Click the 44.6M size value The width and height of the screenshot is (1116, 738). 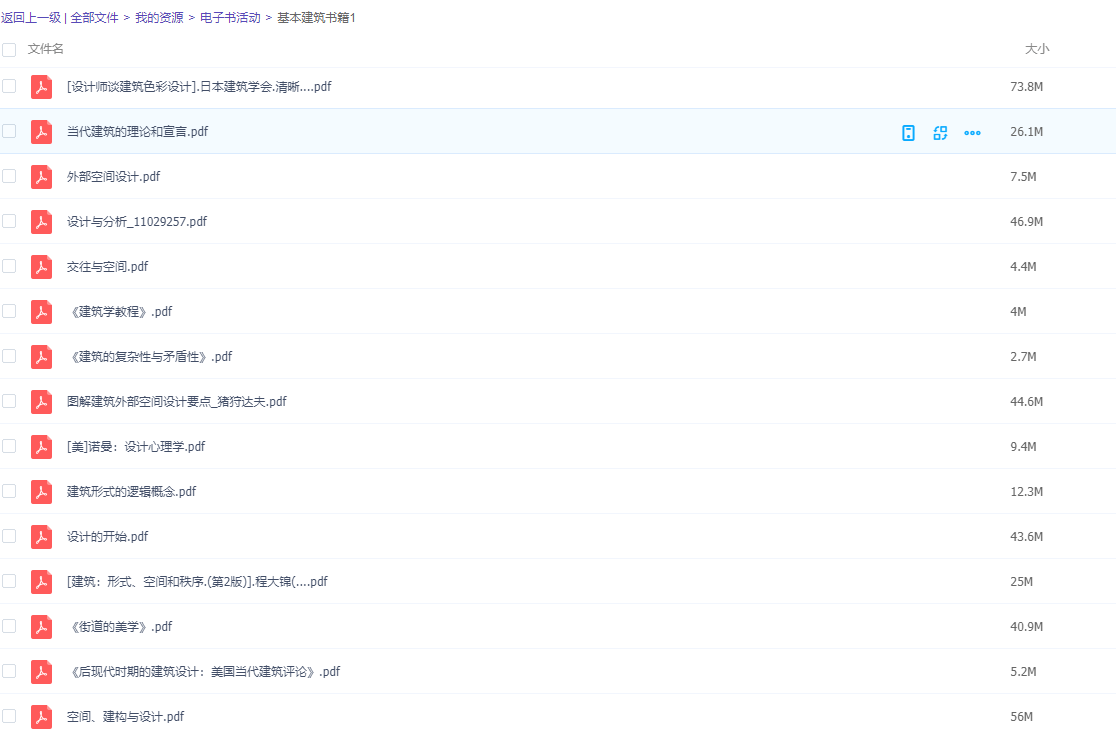[1026, 401]
